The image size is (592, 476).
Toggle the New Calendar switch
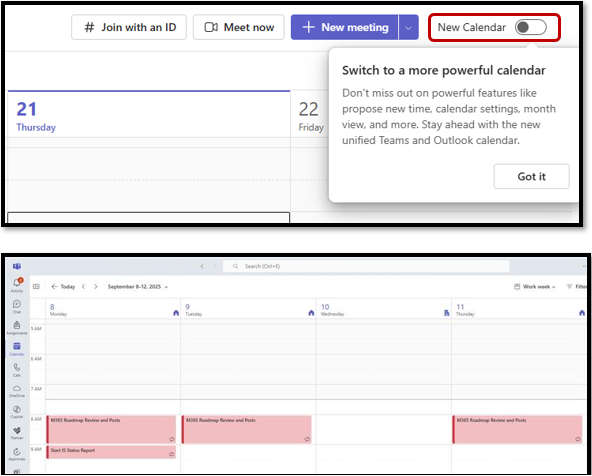(530, 27)
